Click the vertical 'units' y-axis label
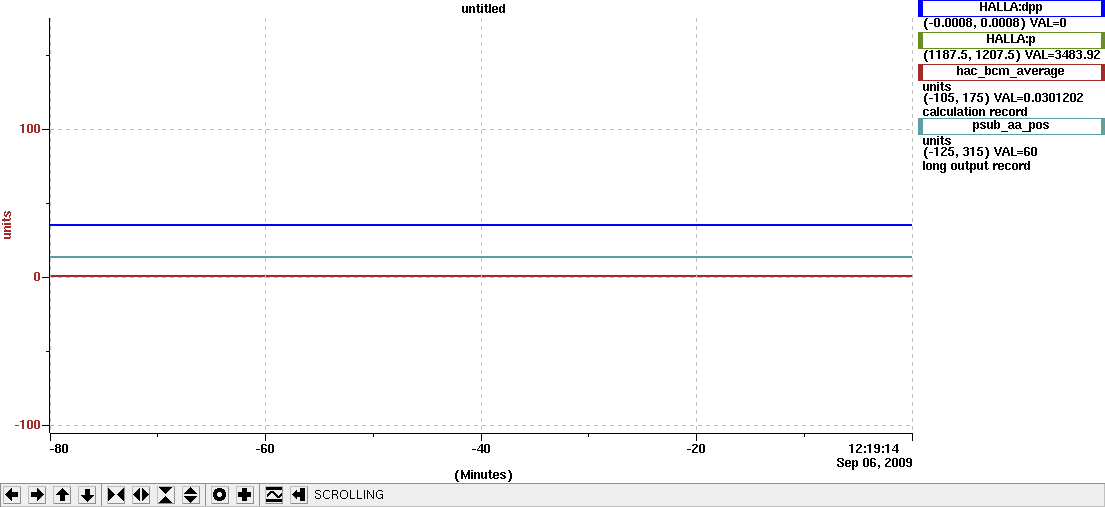This screenshot has width=1105, height=507. tap(8, 223)
